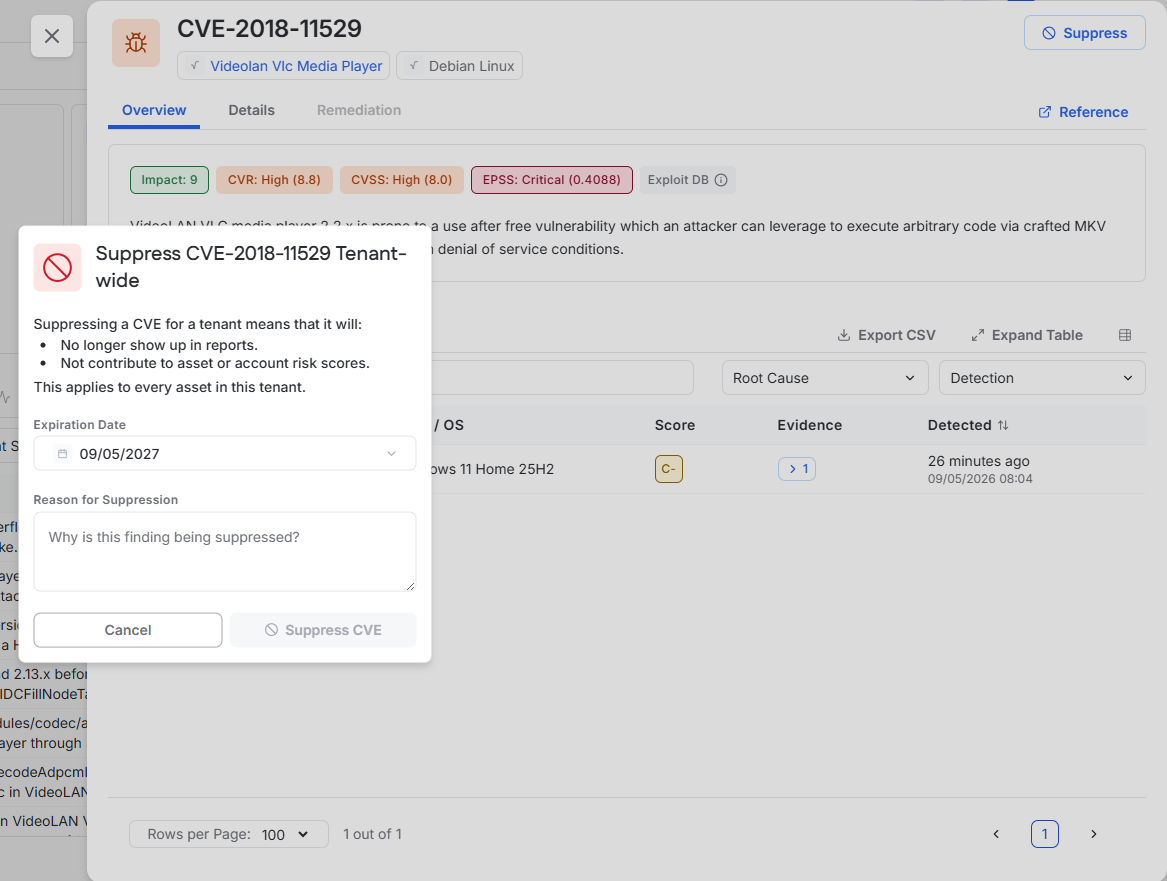Select the Debian Linux tag
The image size is (1167, 881).
pos(460,65)
